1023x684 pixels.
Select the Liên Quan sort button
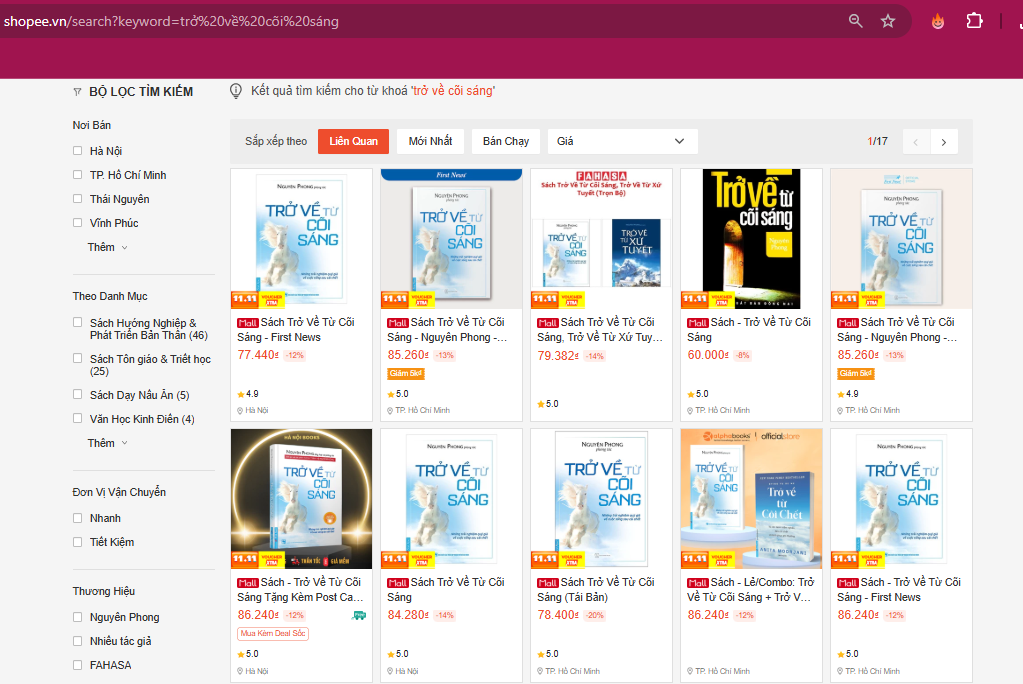353,141
